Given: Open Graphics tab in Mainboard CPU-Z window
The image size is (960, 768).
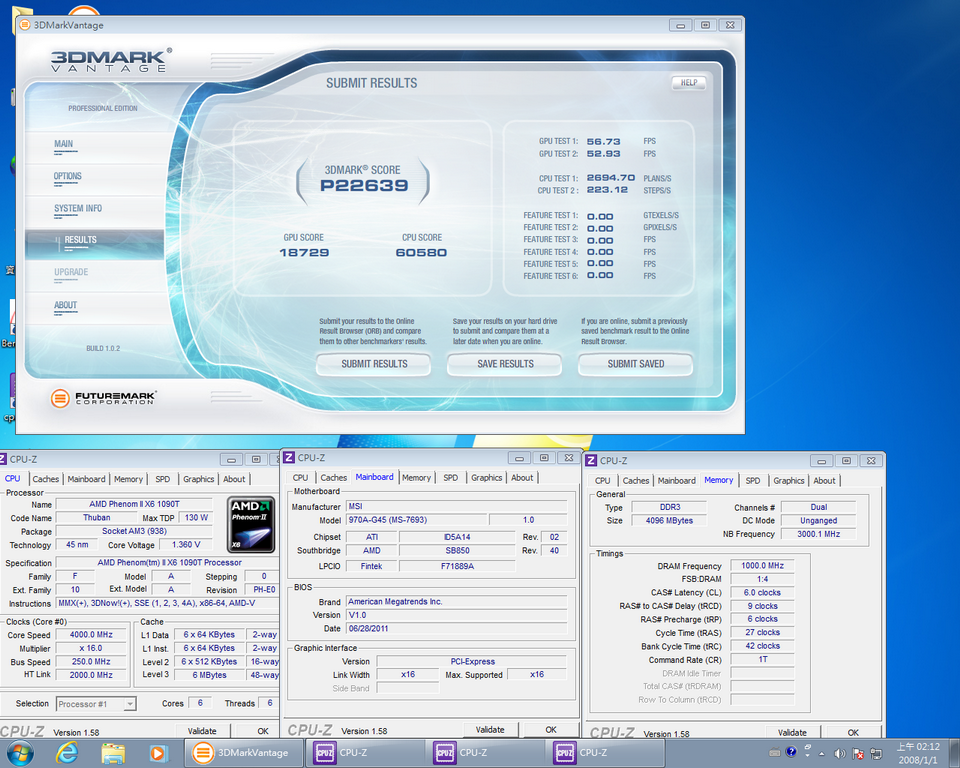Looking at the screenshot, I should 487,478.
